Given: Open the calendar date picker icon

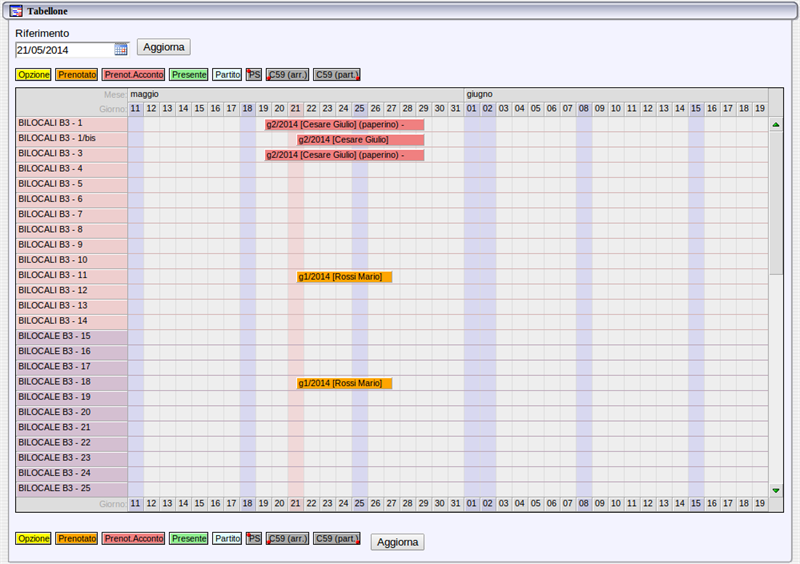Looking at the screenshot, I should [x=121, y=48].
